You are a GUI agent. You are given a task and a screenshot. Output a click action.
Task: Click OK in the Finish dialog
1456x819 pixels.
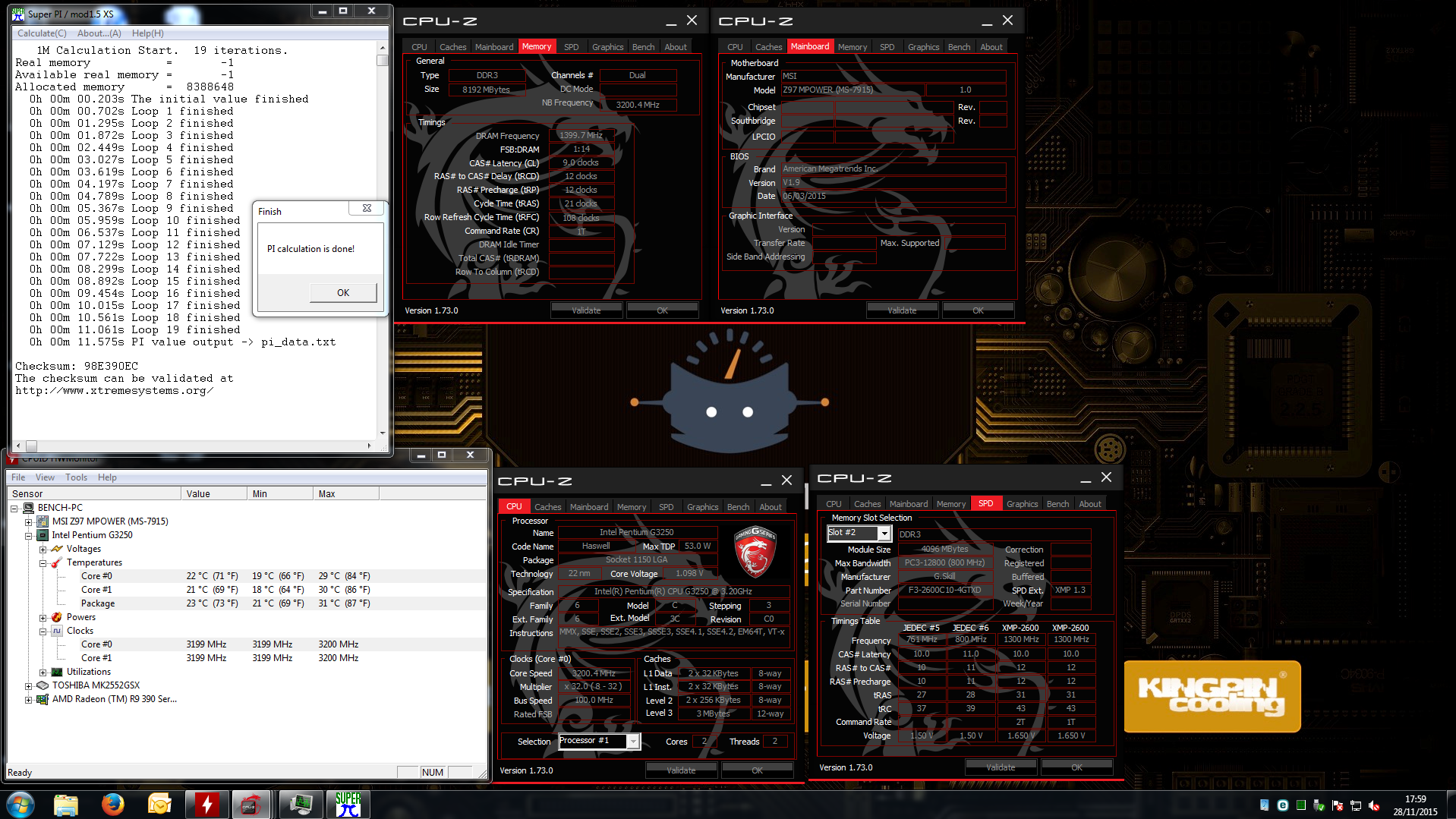tap(343, 293)
